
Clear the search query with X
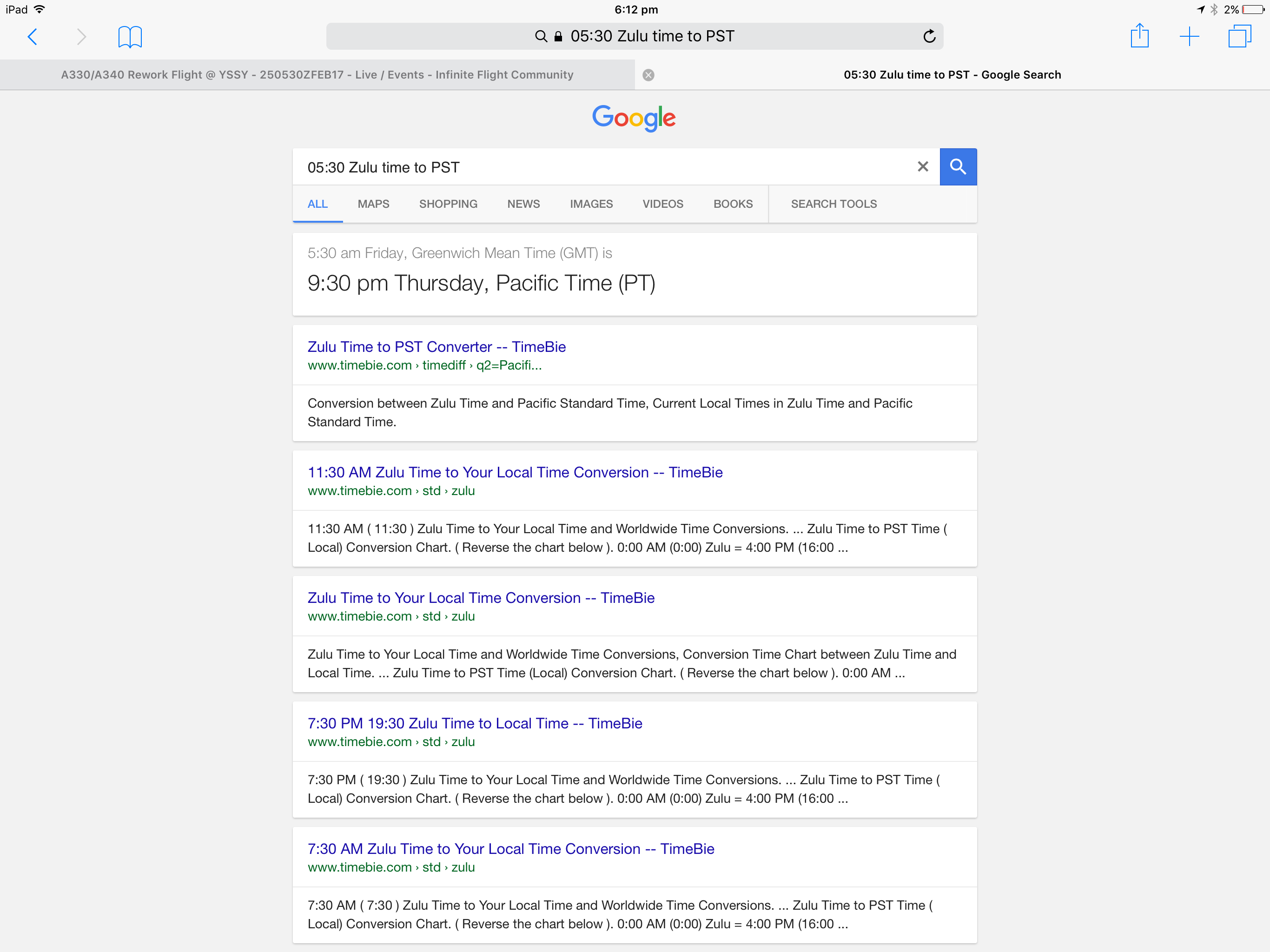click(x=923, y=166)
